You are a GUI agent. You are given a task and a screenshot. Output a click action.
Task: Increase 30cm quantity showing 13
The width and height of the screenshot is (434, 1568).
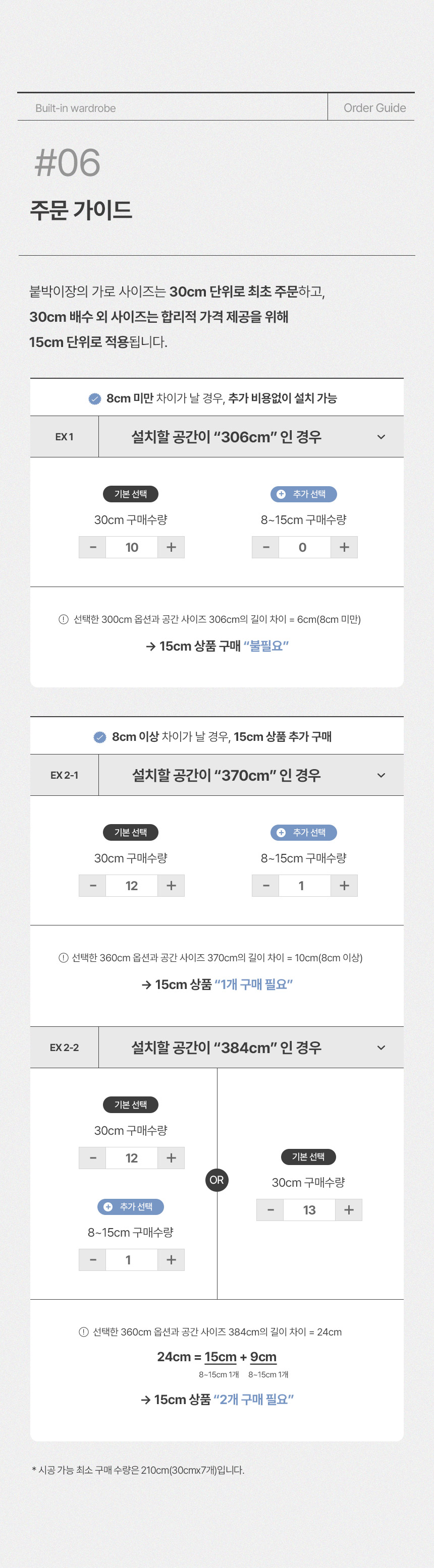coord(349,1210)
